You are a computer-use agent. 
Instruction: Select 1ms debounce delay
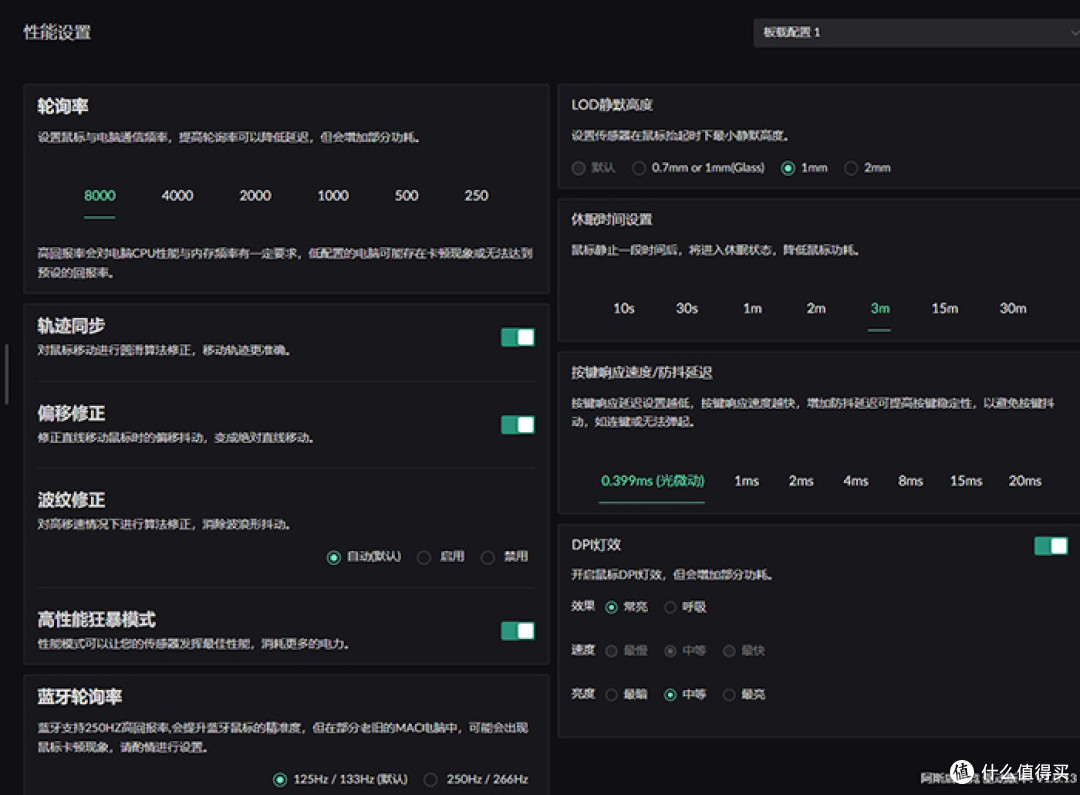[x=747, y=481]
